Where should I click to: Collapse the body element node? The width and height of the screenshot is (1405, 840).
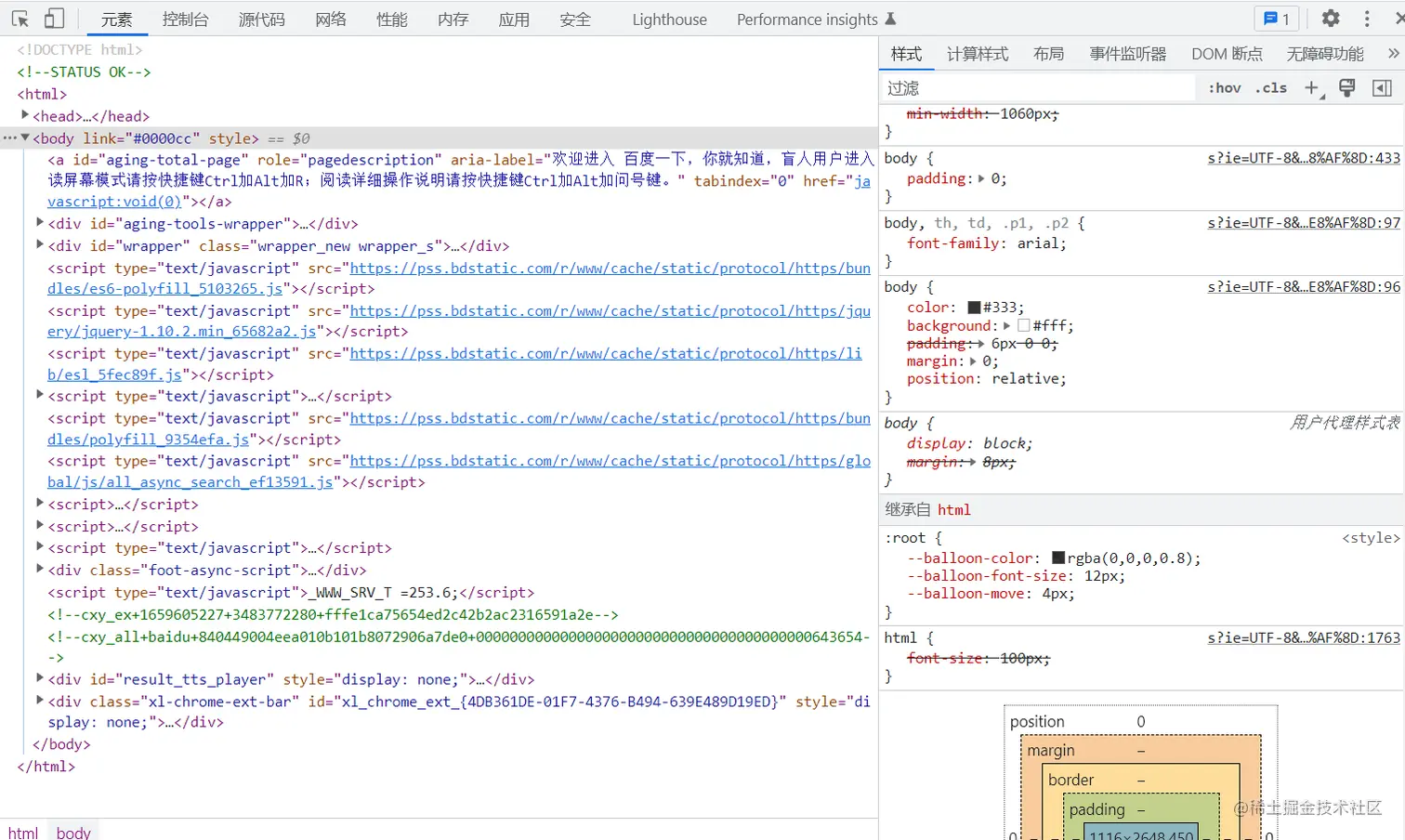coord(25,138)
